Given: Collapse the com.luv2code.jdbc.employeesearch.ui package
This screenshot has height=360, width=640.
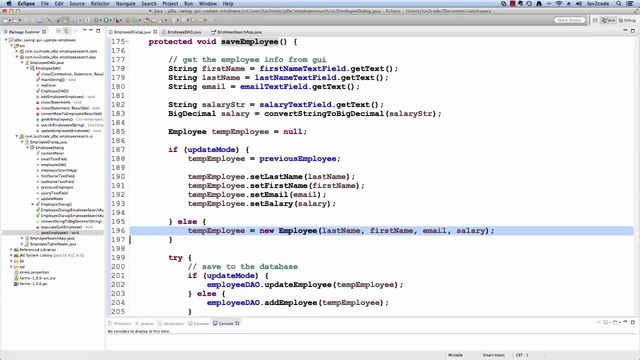Looking at the screenshot, I should [x=17, y=136].
